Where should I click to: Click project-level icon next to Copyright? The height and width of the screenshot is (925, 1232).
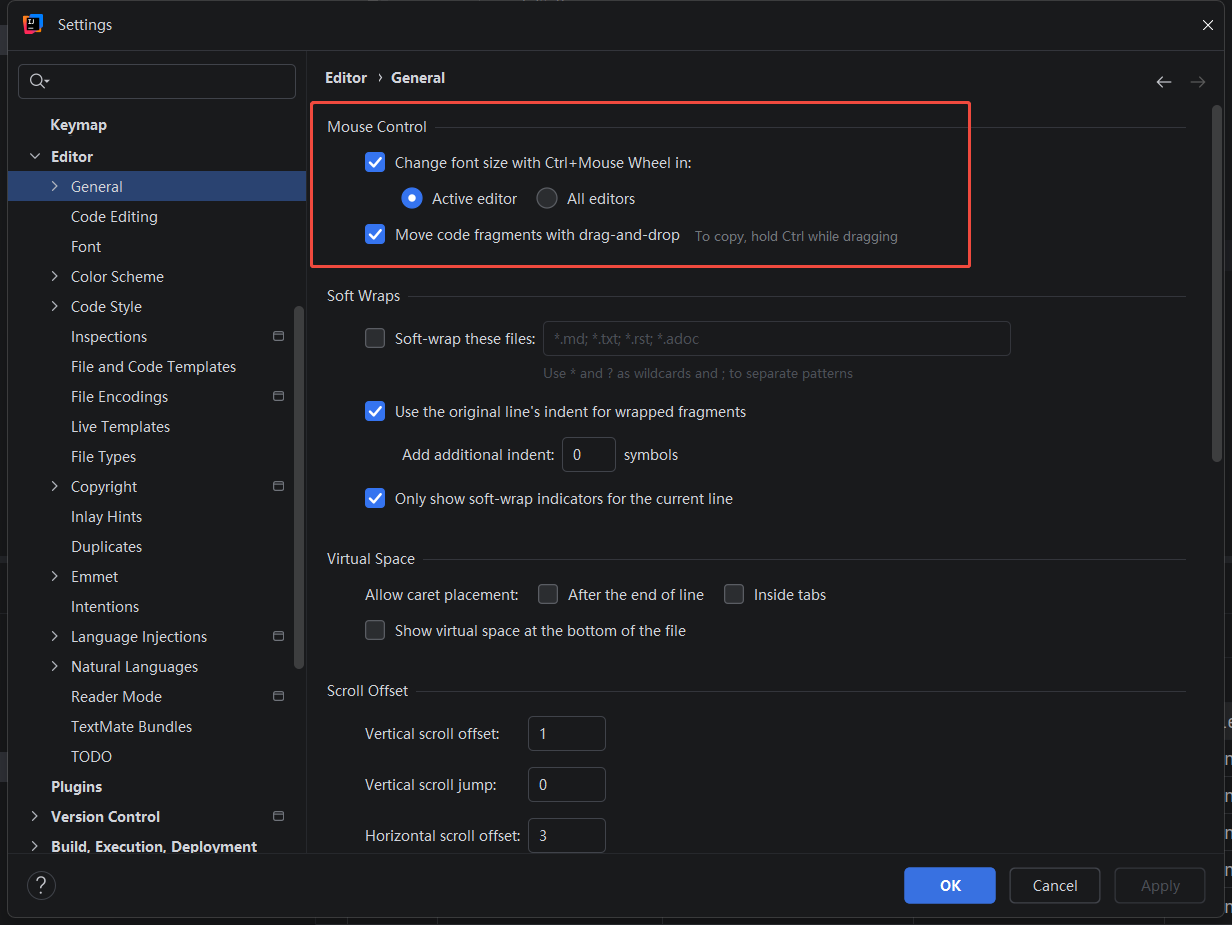[x=279, y=487]
